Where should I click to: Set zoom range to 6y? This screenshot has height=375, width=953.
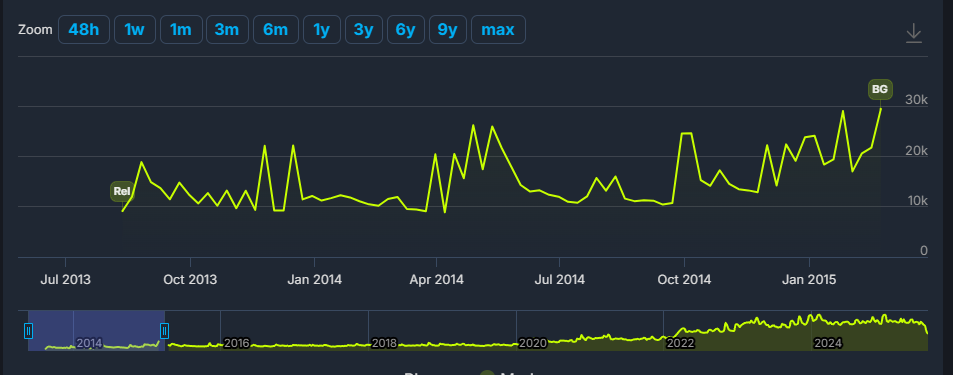coord(405,30)
